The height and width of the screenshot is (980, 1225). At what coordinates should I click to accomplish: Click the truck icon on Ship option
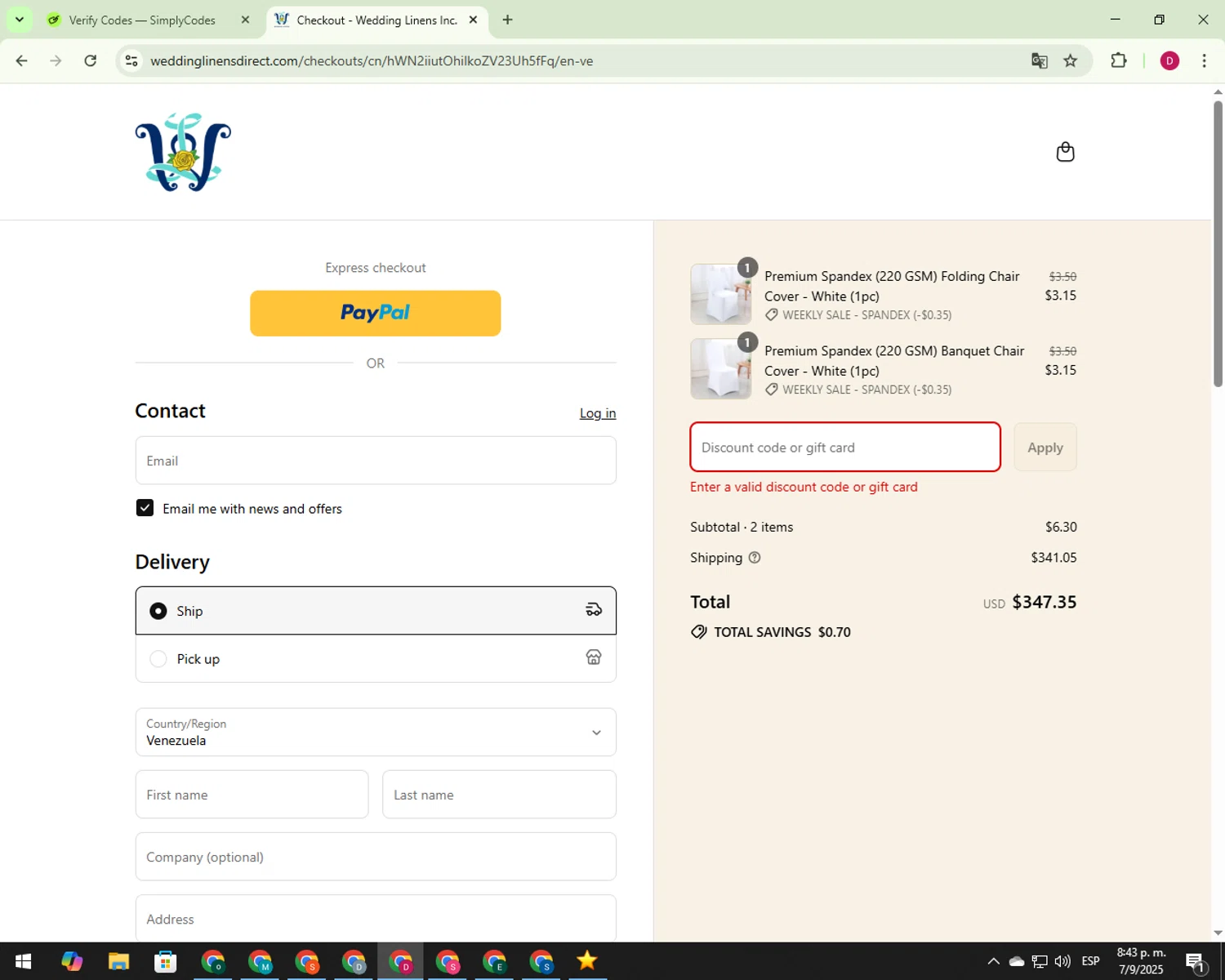click(x=594, y=610)
